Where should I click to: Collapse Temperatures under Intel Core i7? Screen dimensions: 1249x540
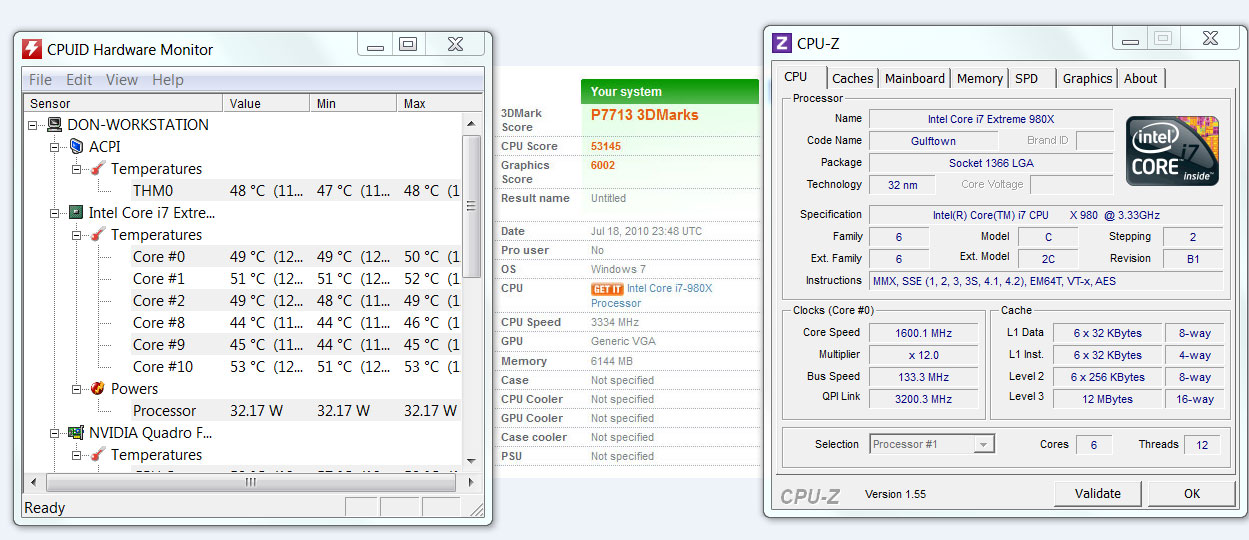coord(77,235)
